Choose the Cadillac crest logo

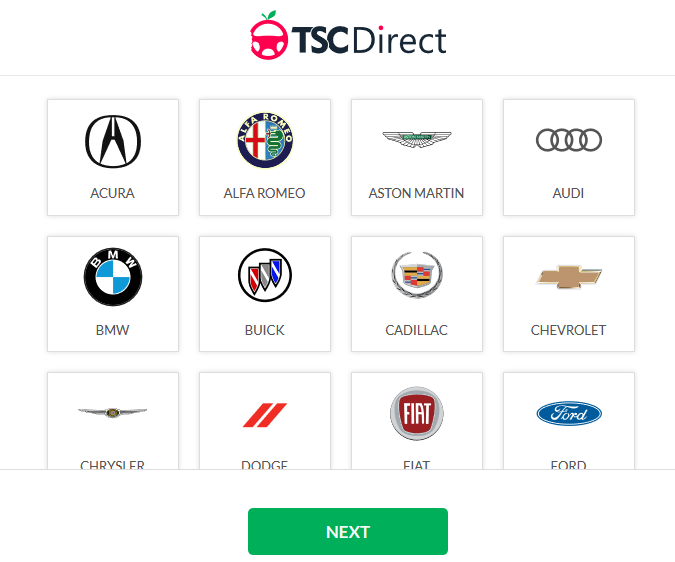tap(417, 275)
